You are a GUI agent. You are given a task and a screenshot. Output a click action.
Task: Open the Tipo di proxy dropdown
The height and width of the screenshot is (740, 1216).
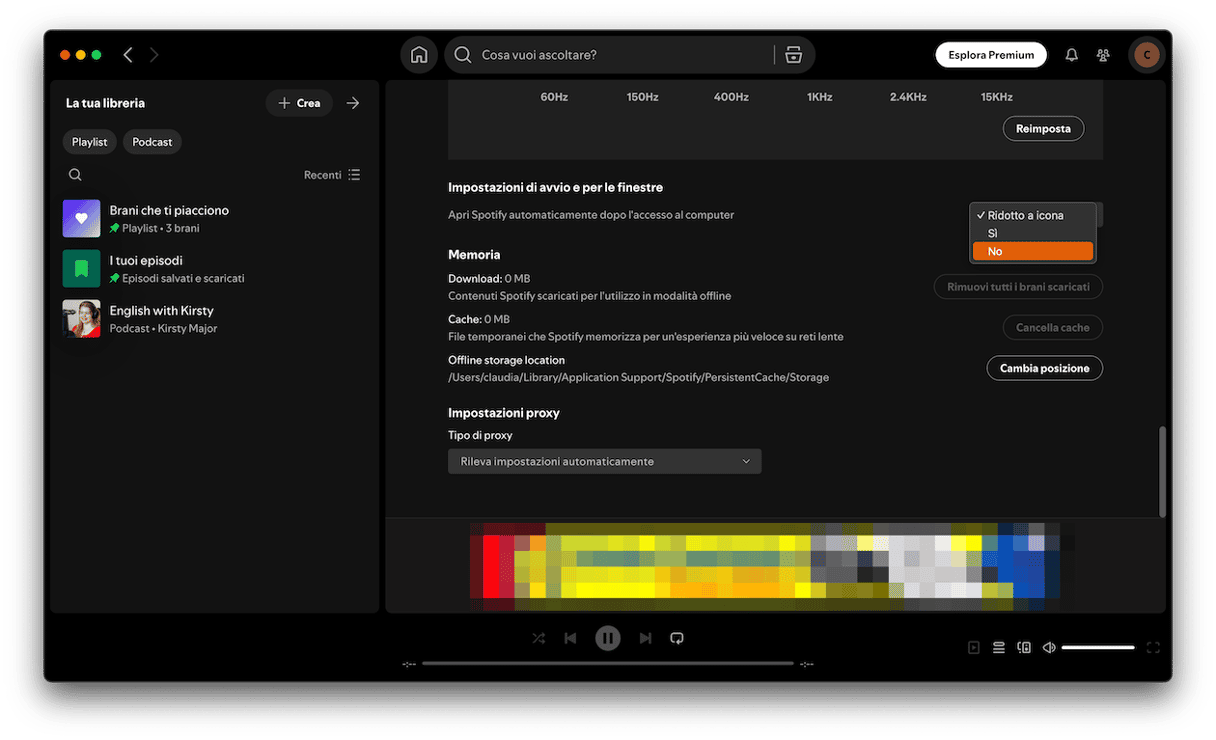tap(605, 461)
